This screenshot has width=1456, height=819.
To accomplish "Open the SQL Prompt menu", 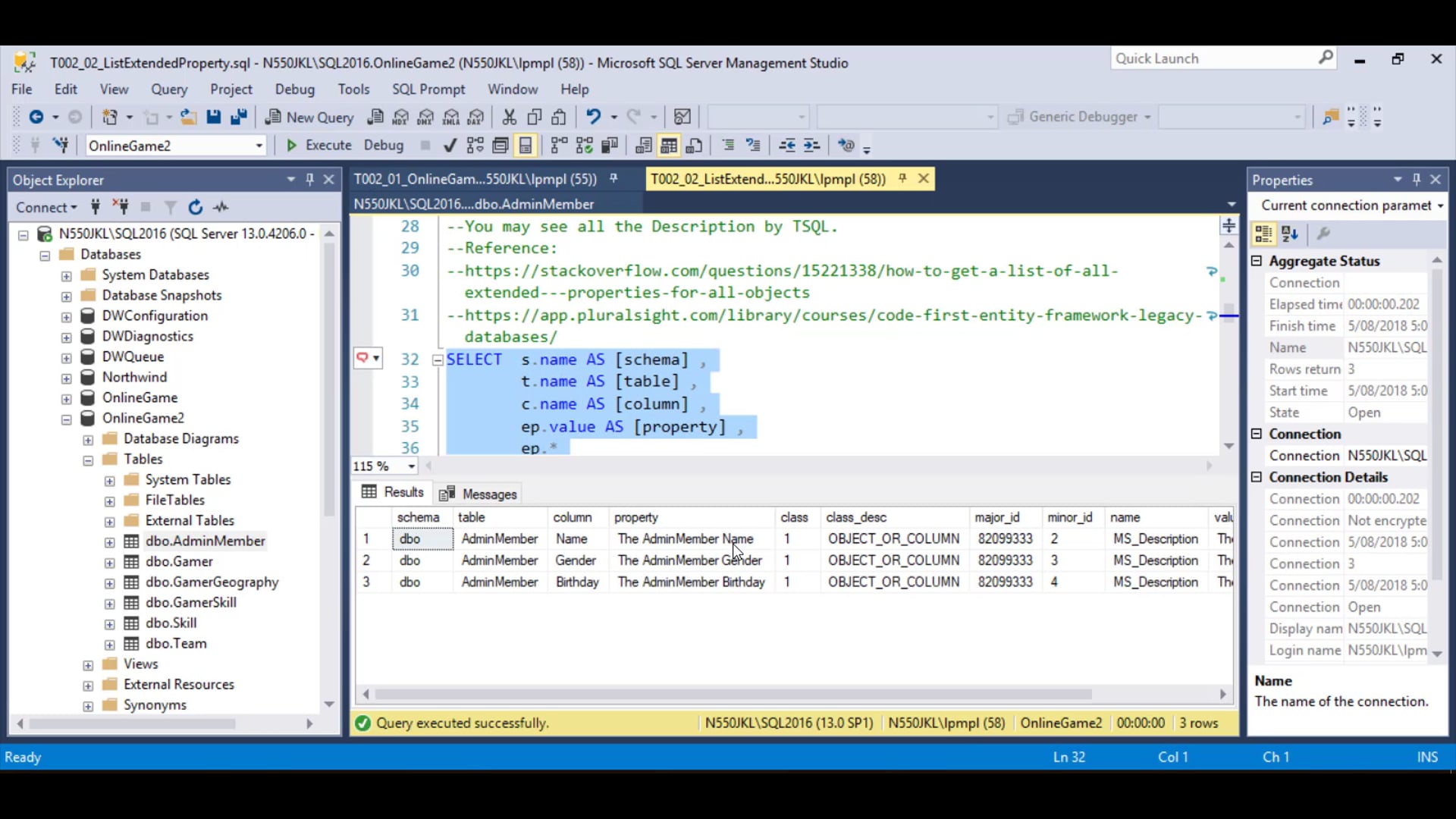I will click(429, 89).
